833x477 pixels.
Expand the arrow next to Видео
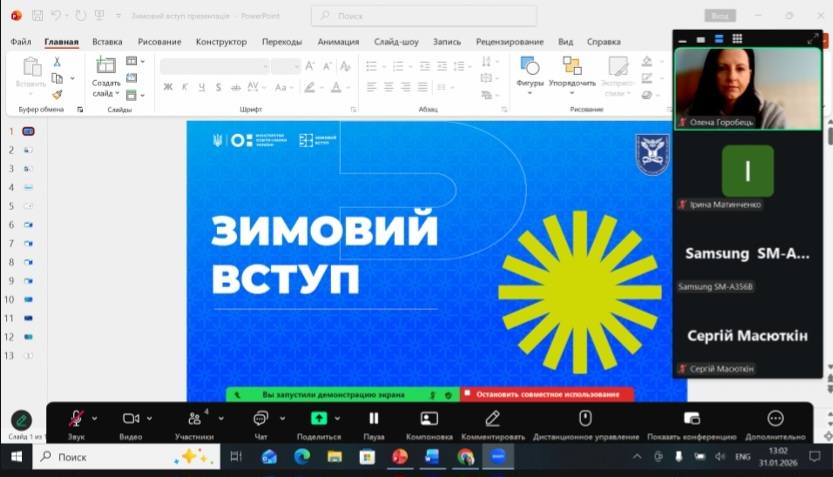point(151,418)
